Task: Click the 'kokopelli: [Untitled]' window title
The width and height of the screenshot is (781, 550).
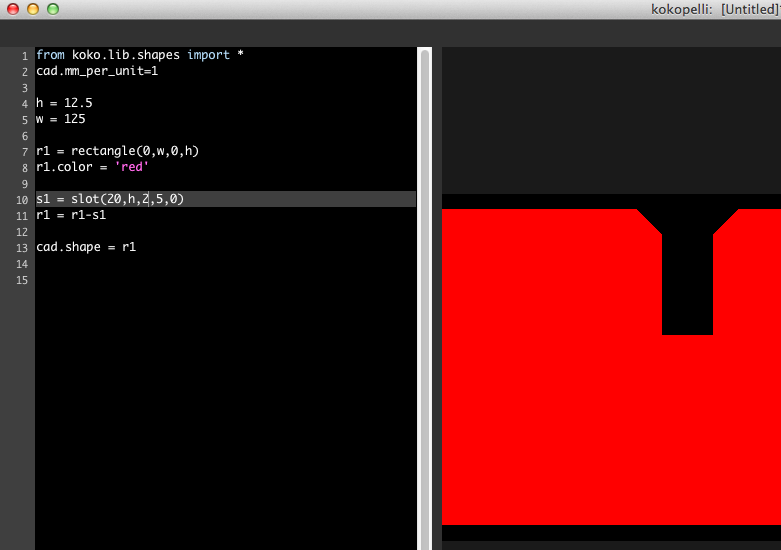Action: pyautogui.click(x=716, y=9)
